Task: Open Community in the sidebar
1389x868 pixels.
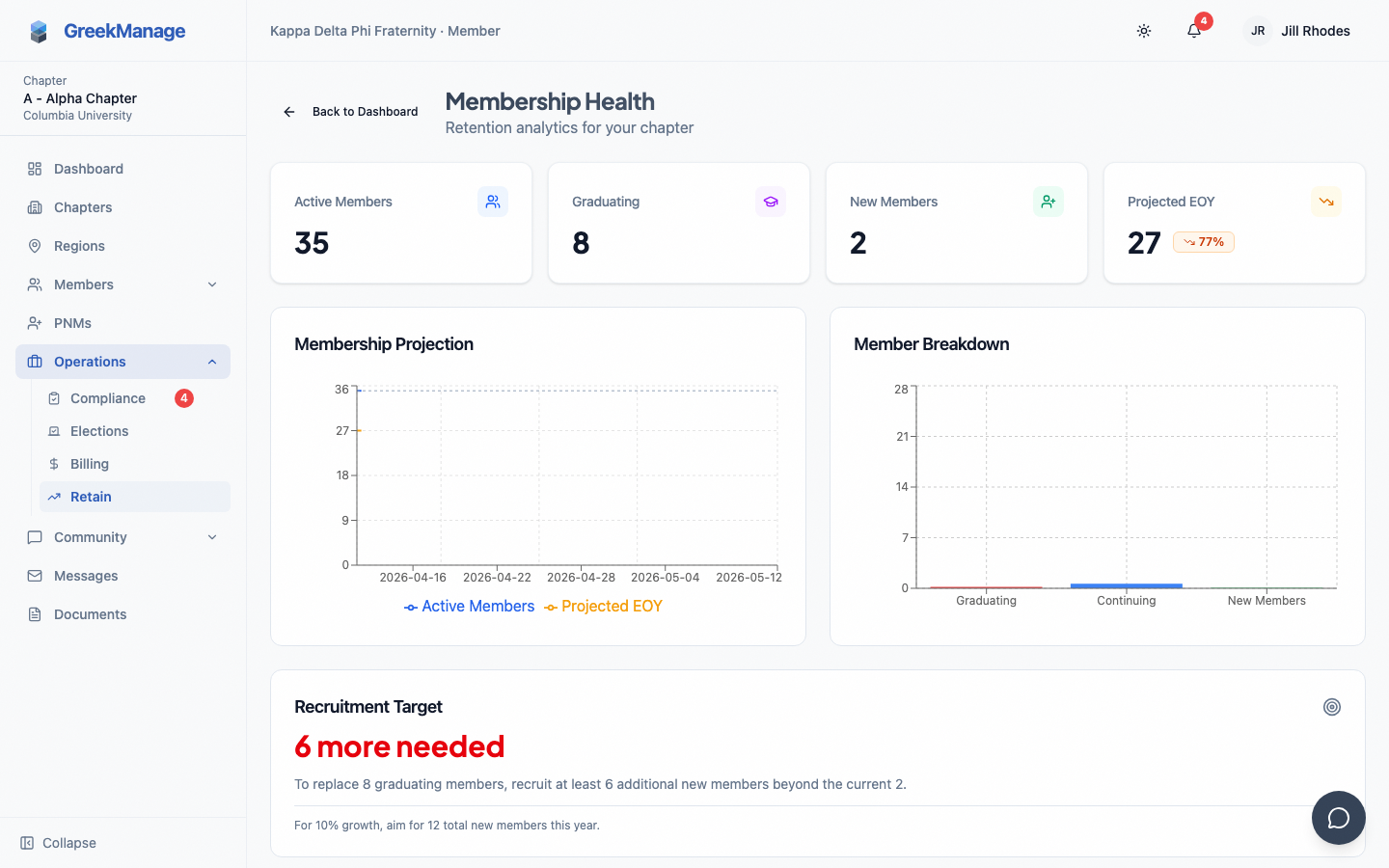Action: (123, 537)
